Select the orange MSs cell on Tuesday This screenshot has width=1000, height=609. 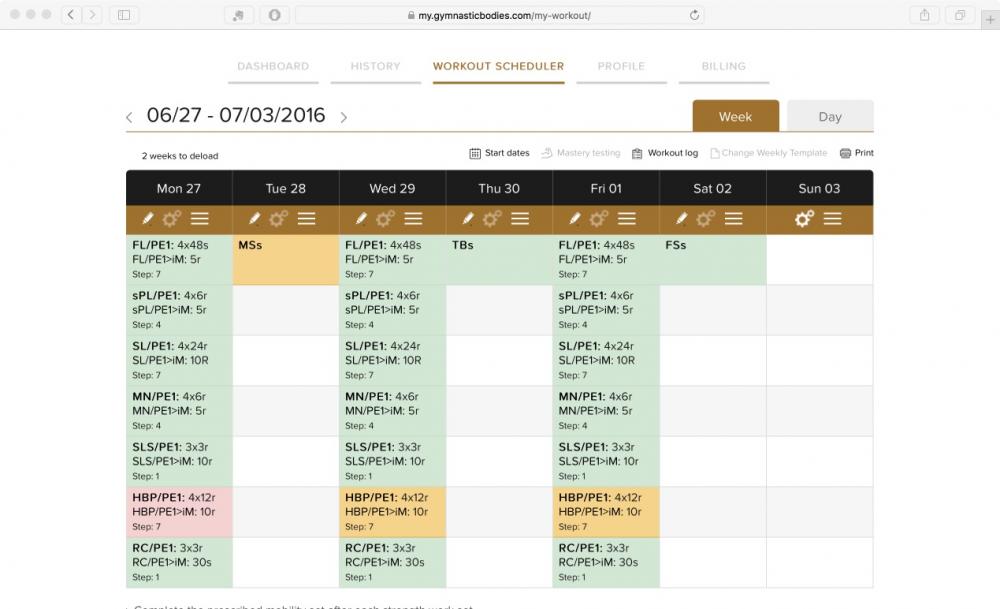pyautogui.click(x=286, y=260)
